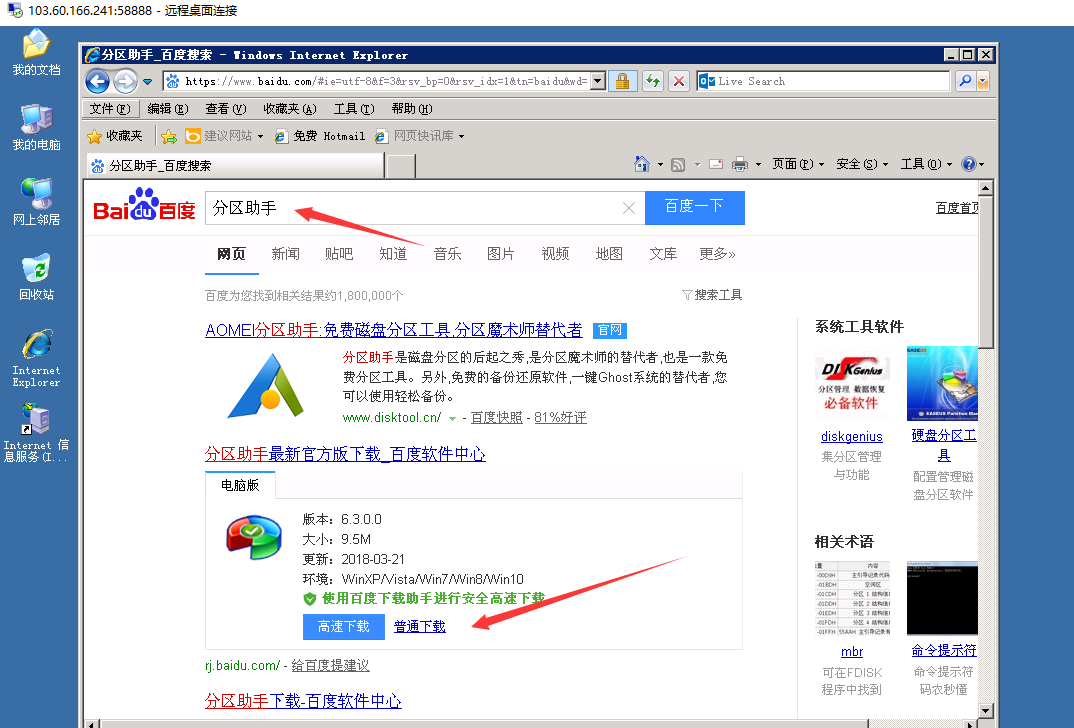Click the 百度快照 link

pyautogui.click(x=497, y=418)
